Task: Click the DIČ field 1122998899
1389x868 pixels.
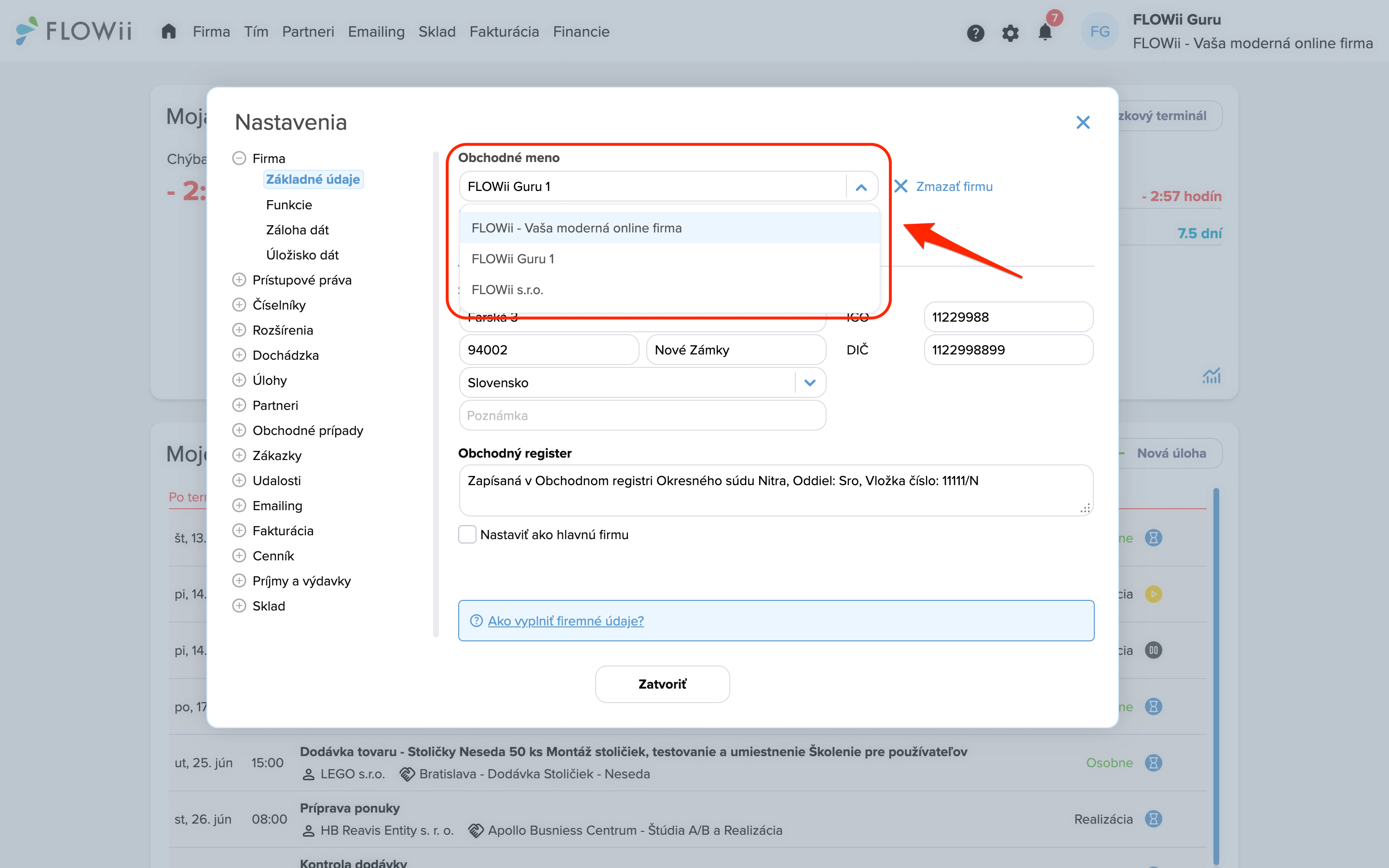Action: coord(1008,350)
